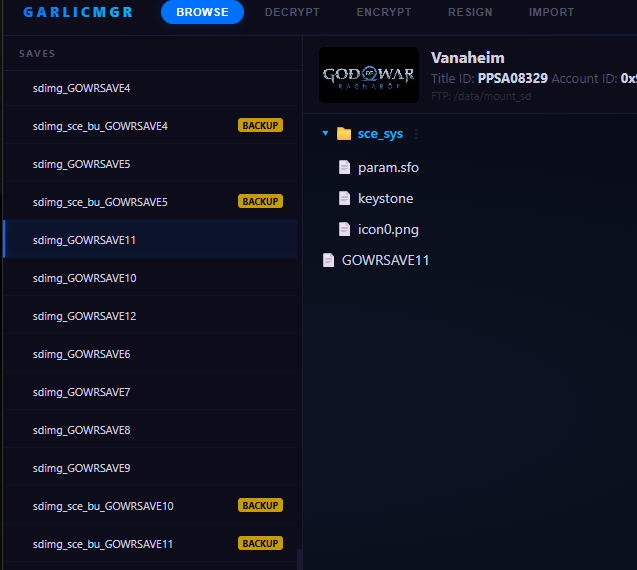Click the SAVES panel header

(x=37, y=54)
